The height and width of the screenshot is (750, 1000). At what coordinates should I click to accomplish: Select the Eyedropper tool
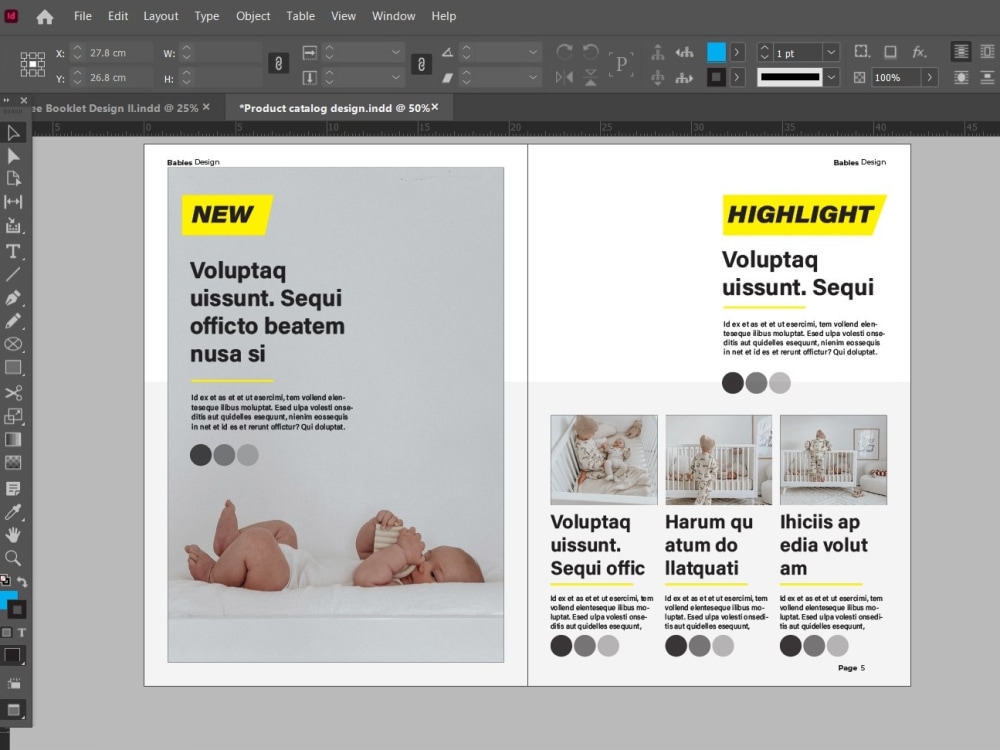point(13,511)
